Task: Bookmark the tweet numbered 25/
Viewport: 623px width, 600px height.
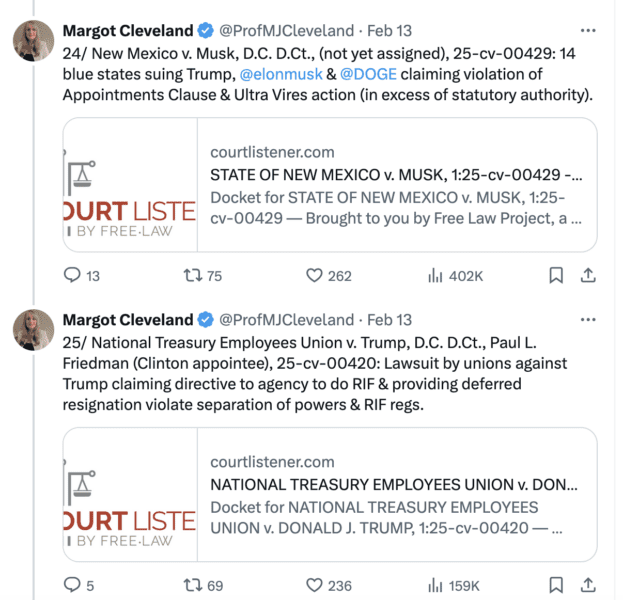Action: tap(556, 585)
